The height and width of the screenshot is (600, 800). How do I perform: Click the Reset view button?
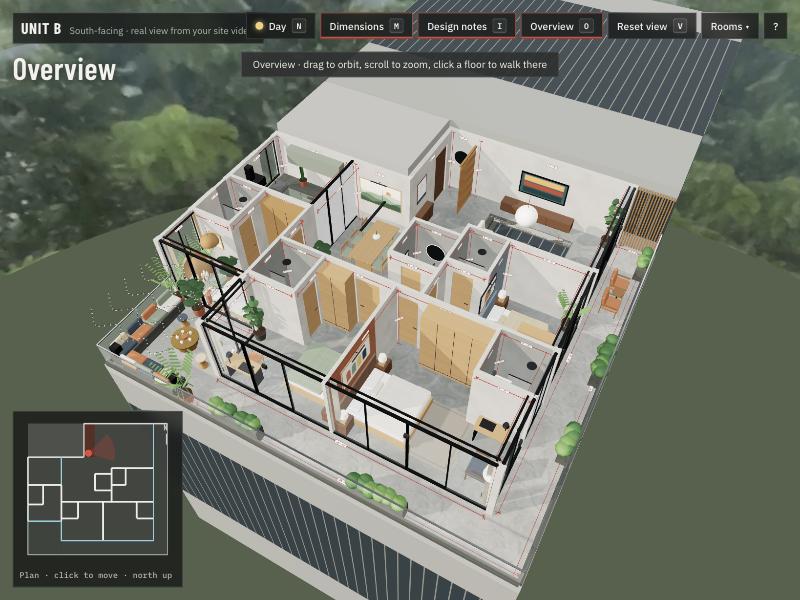tap(651, 26)
